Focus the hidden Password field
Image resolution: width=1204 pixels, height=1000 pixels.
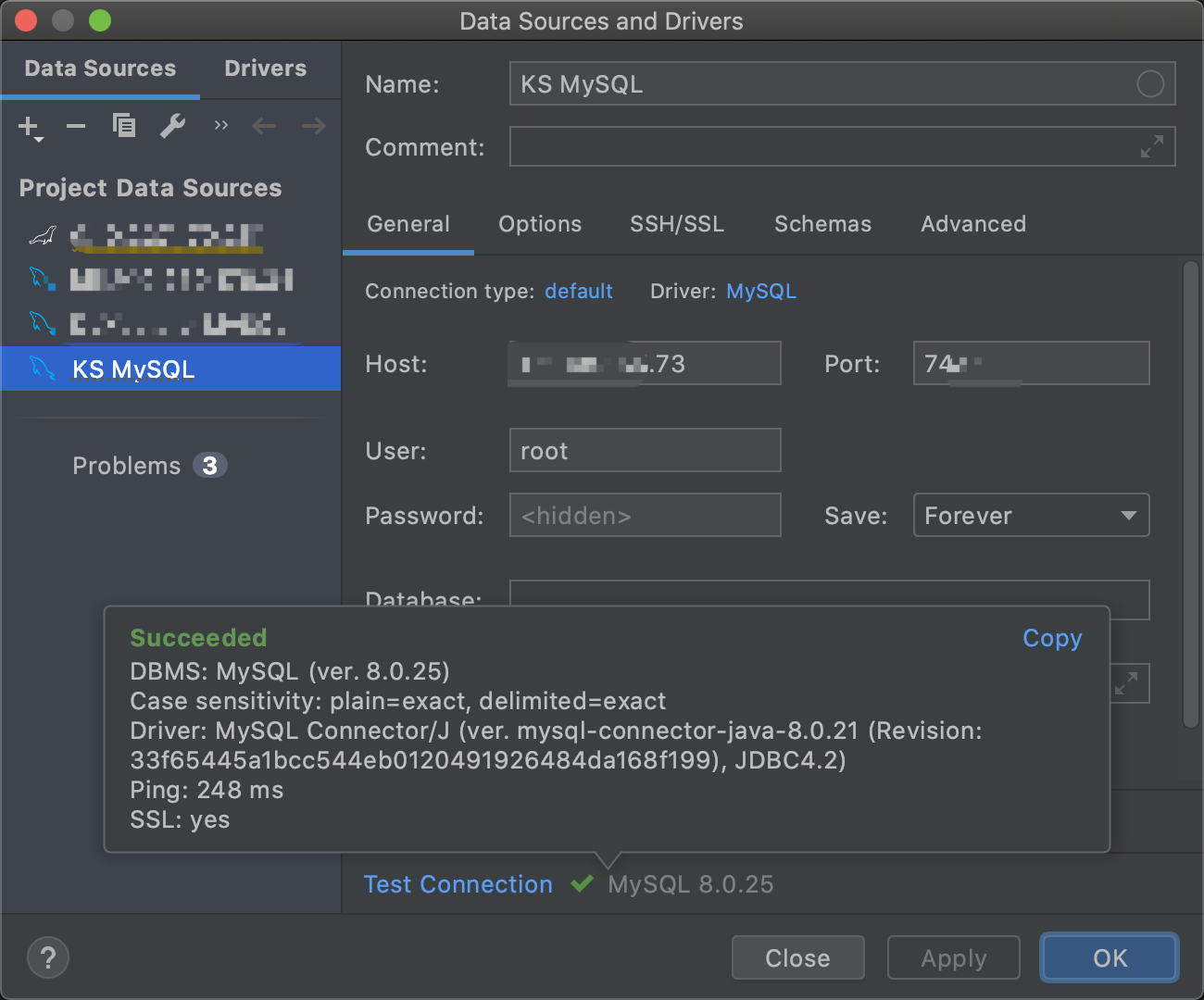[646, 515]
